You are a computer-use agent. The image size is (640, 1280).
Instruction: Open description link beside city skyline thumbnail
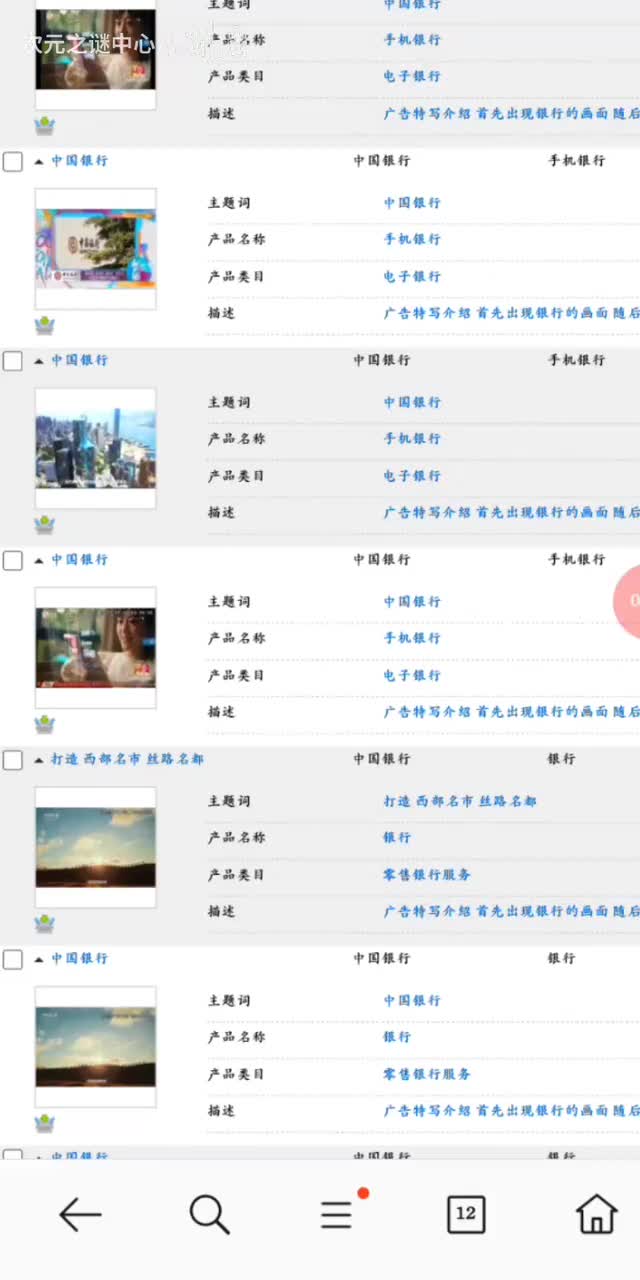tap(511, 512)
